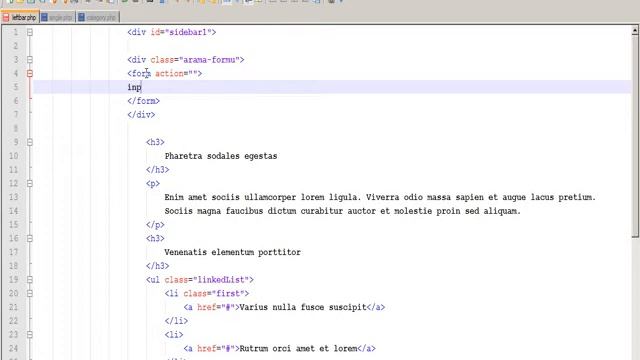
Task: Click line number 8 in the margin
Action: pyautogui.click(x=16, y=128)
